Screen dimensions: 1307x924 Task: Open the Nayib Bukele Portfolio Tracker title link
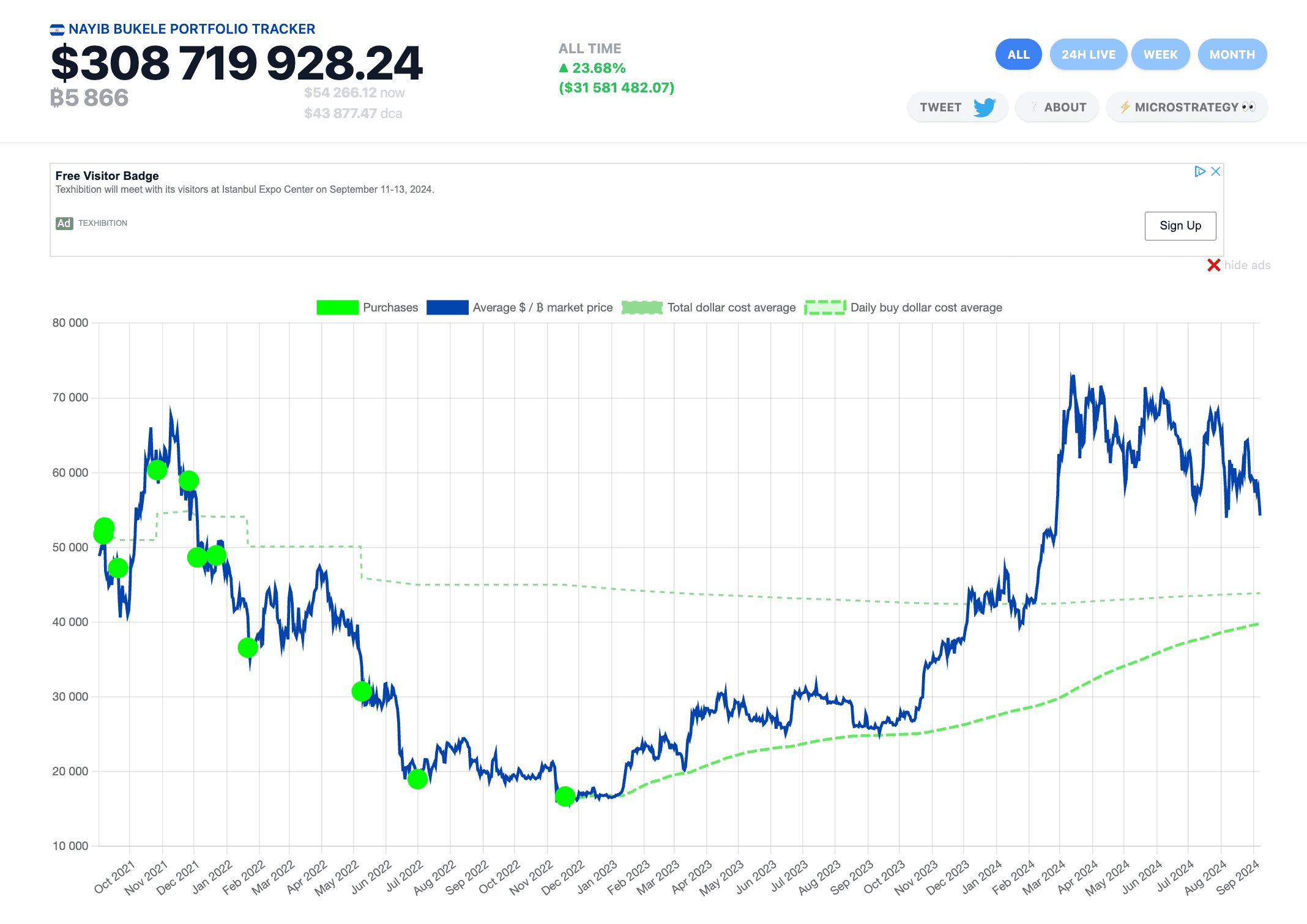[x=192, y=29]
